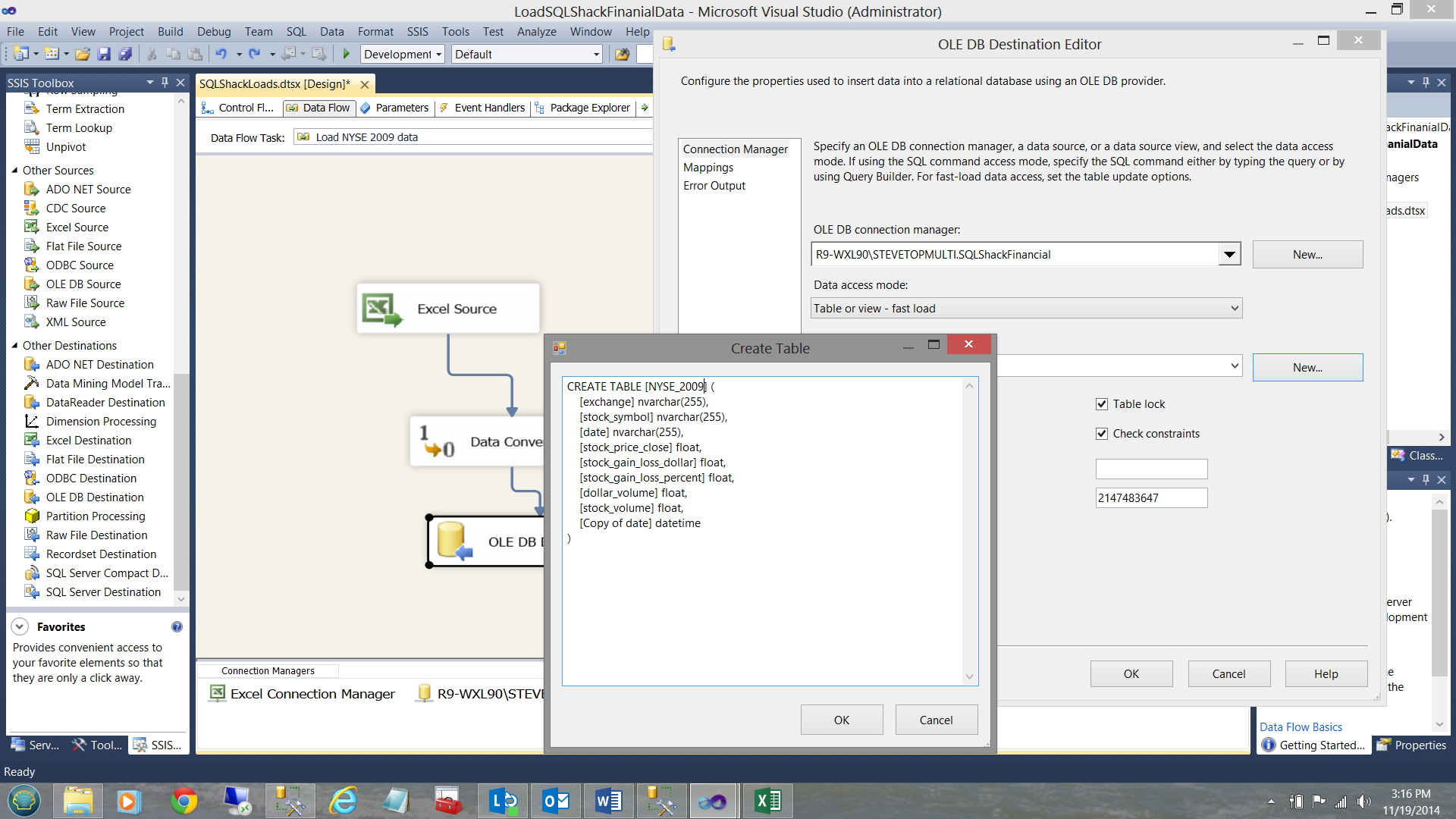Screen dimensions: 1456x819
Task: Click the OLE DB Destination database icon
Action: (x=453, y=541)
